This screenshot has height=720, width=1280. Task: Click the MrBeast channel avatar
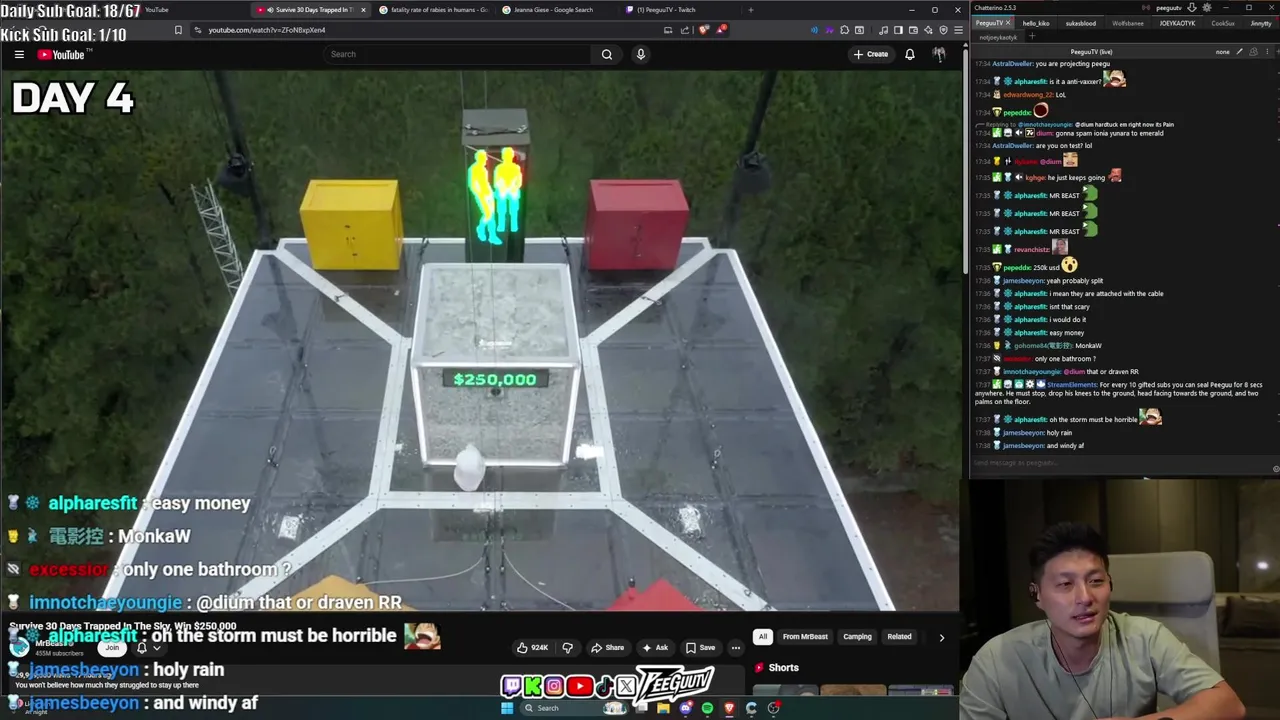click(x=20, y=646)
